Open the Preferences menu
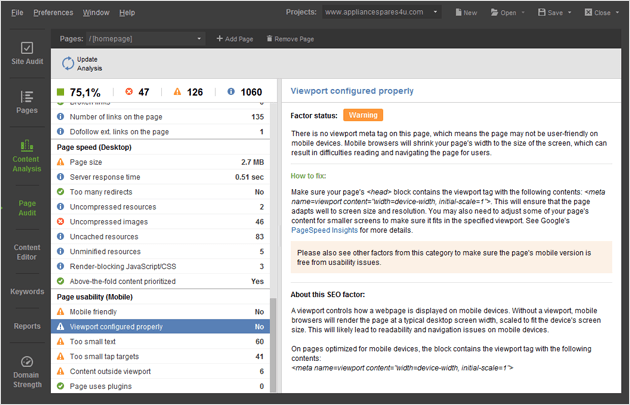The image size is (630, 405). [53, 12]
